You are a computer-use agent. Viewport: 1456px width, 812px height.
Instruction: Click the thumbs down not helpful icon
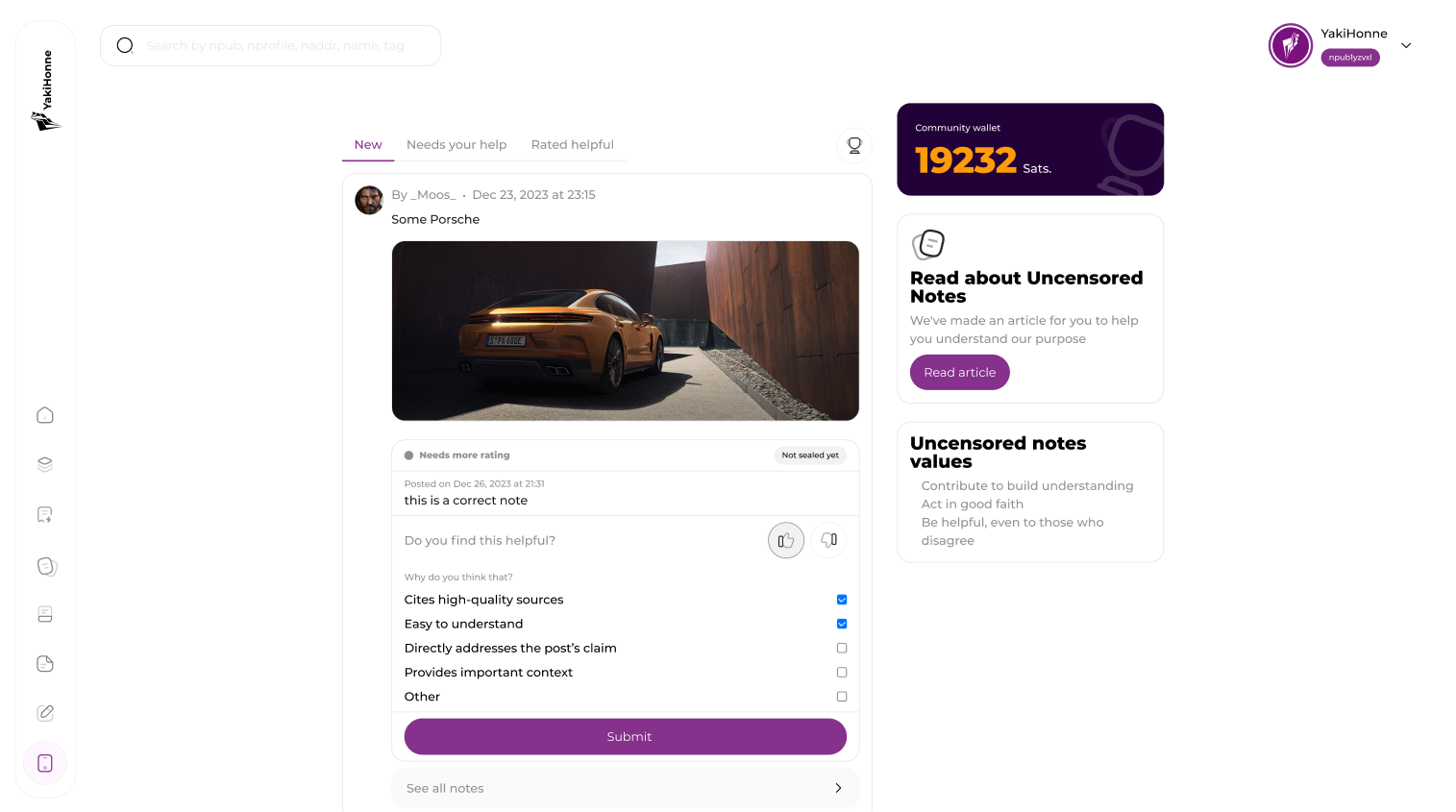(829, 540)
